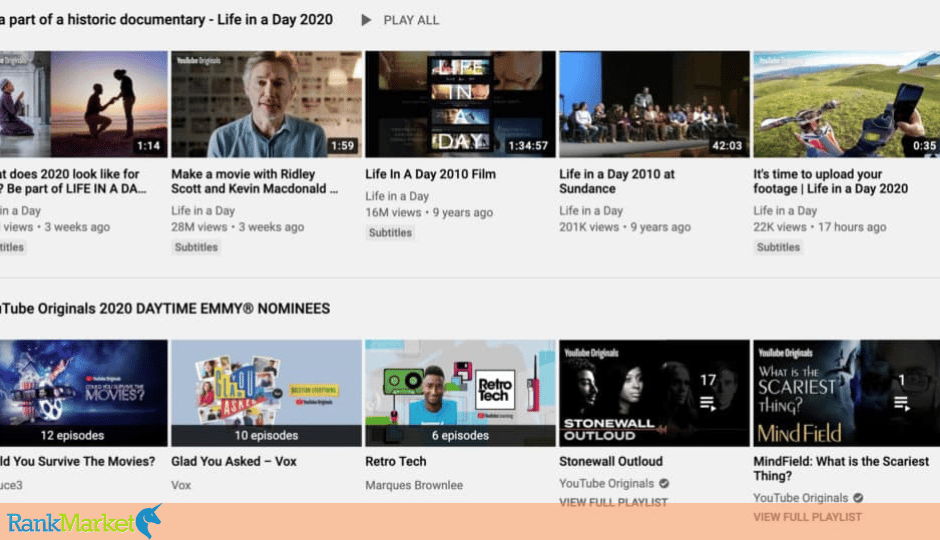The width and height of the screenshot is (940, 540).
Task: Open the Sundance panel video thumbnail
Action: coord(654,104)
